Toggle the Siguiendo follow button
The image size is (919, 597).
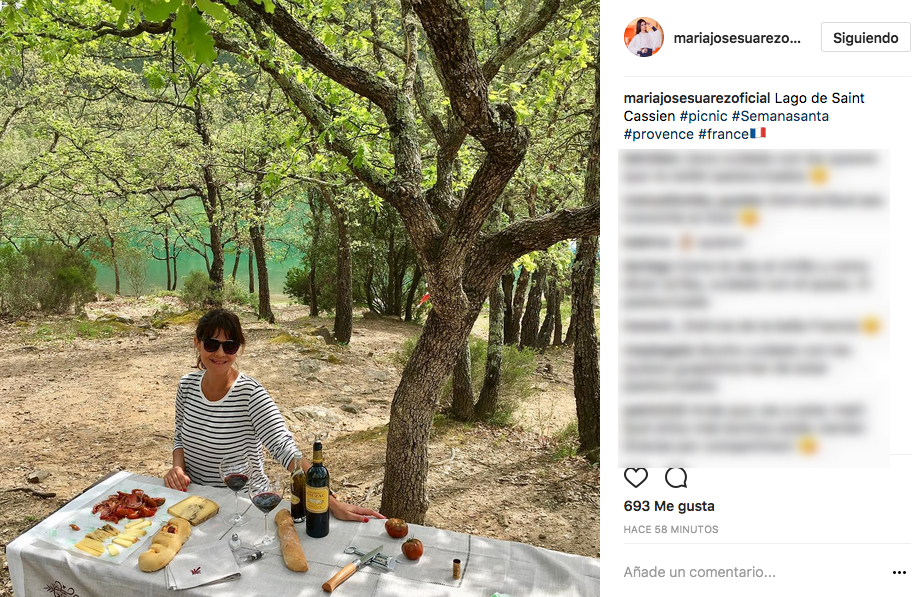point(865,38)
